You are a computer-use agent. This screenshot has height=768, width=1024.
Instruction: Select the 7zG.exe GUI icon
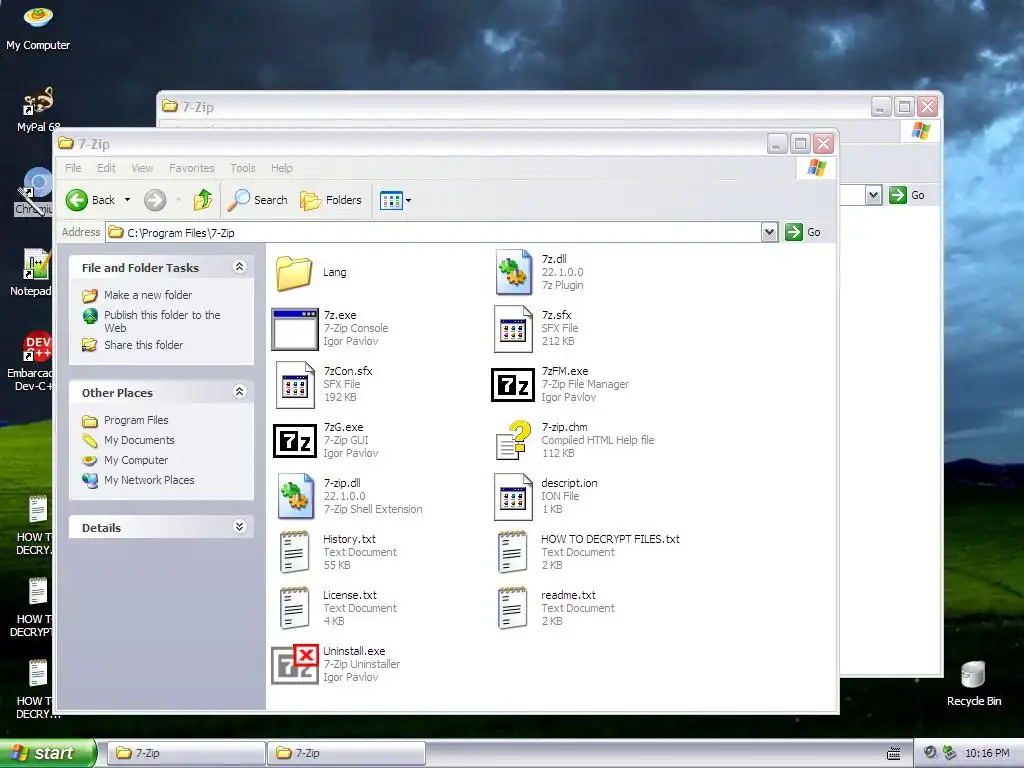coord(295,441)
